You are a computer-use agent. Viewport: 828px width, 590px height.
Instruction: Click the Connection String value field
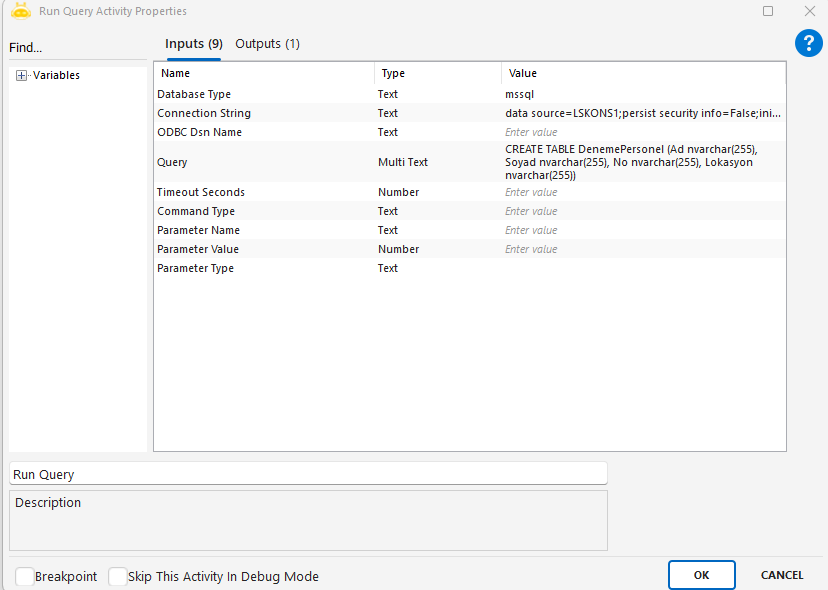point(642,113)
